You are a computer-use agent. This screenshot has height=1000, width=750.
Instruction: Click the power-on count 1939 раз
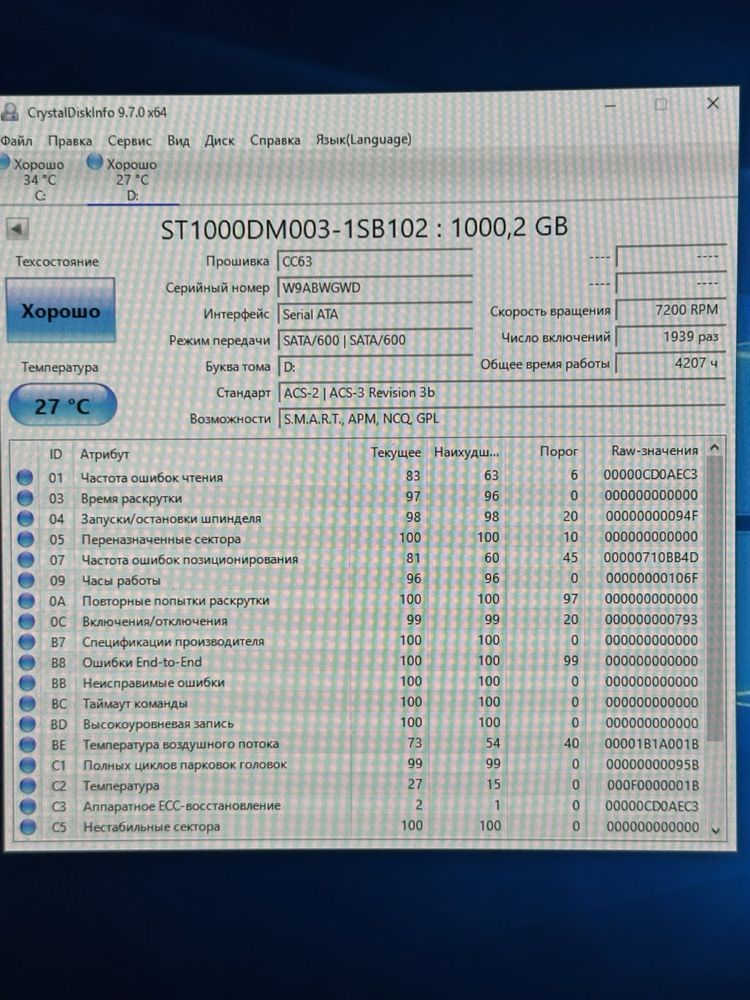click(x=670, y=336)
